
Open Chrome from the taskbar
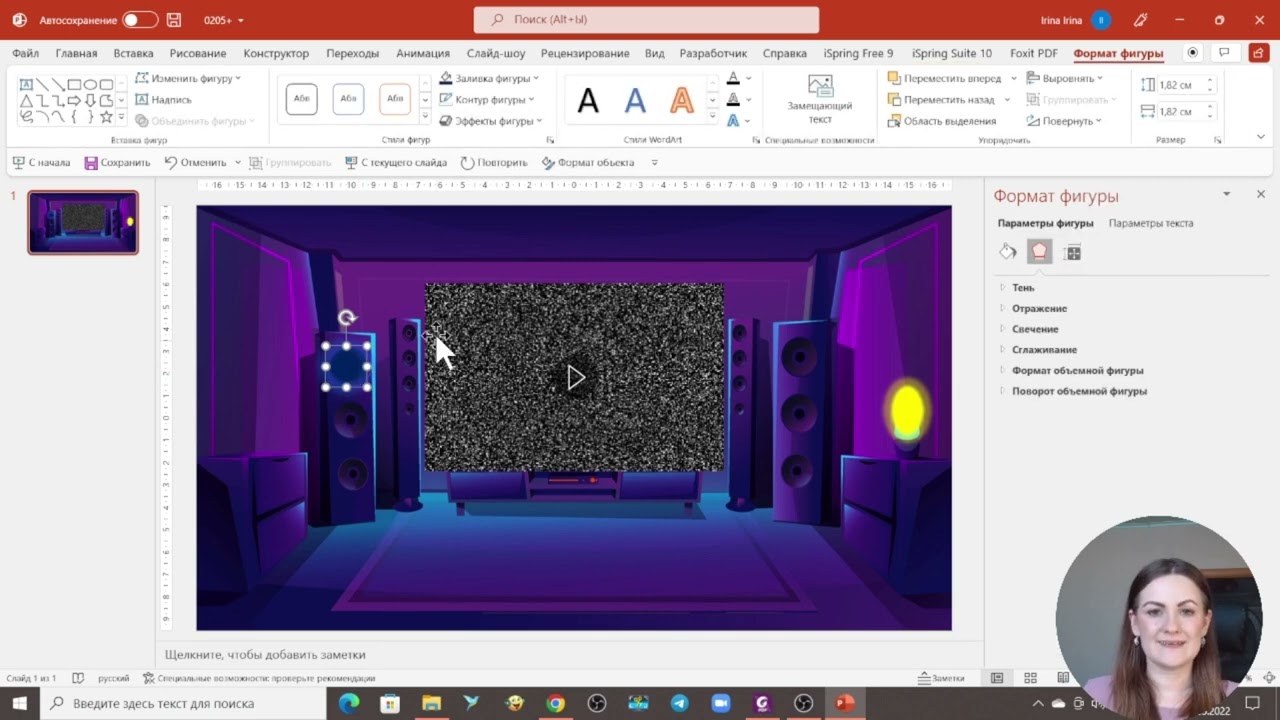coord(555,703)
